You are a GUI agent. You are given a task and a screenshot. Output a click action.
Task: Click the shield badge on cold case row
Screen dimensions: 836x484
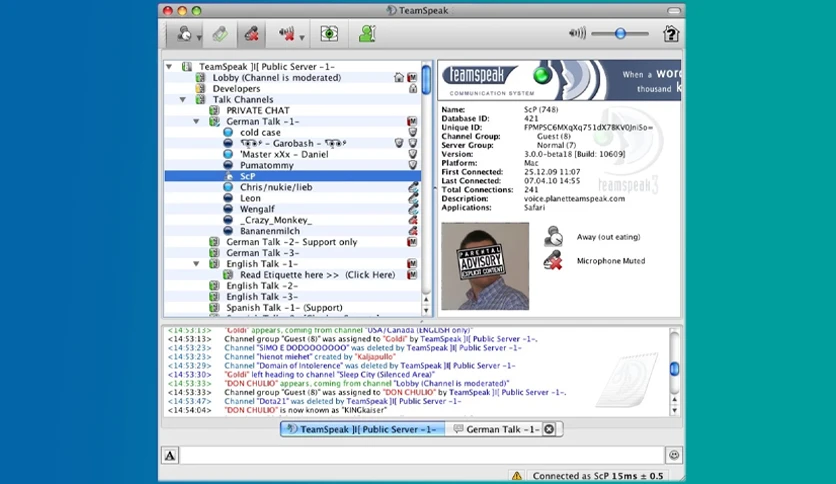coord(413,133)
